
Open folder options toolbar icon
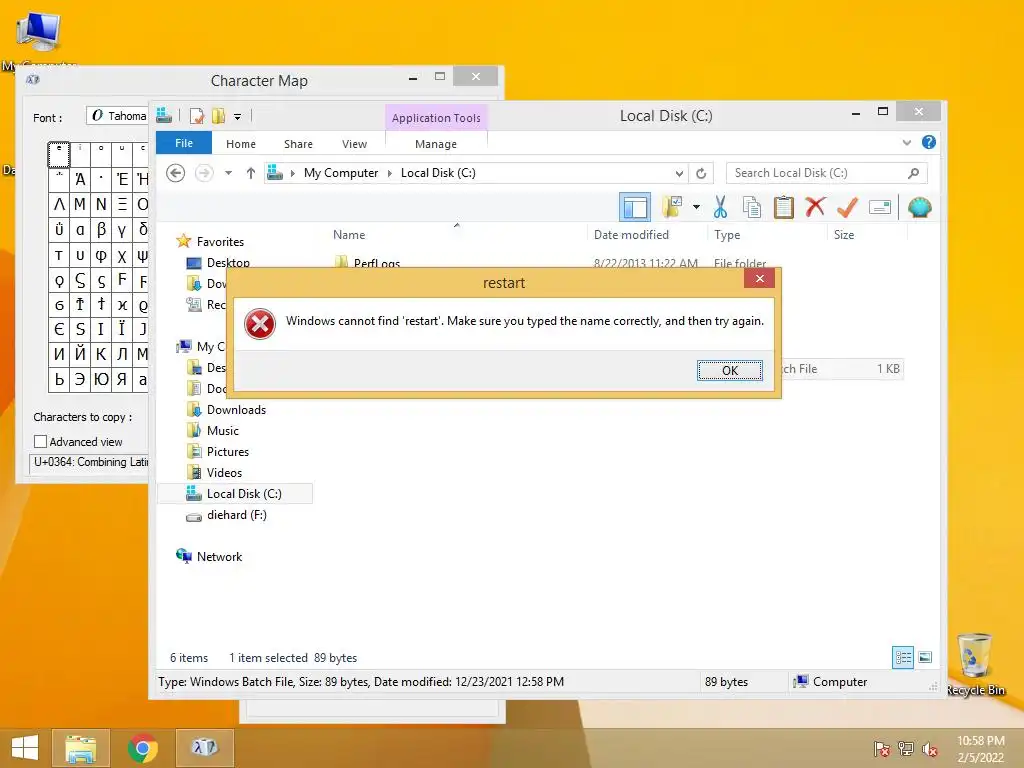[672, 208]
